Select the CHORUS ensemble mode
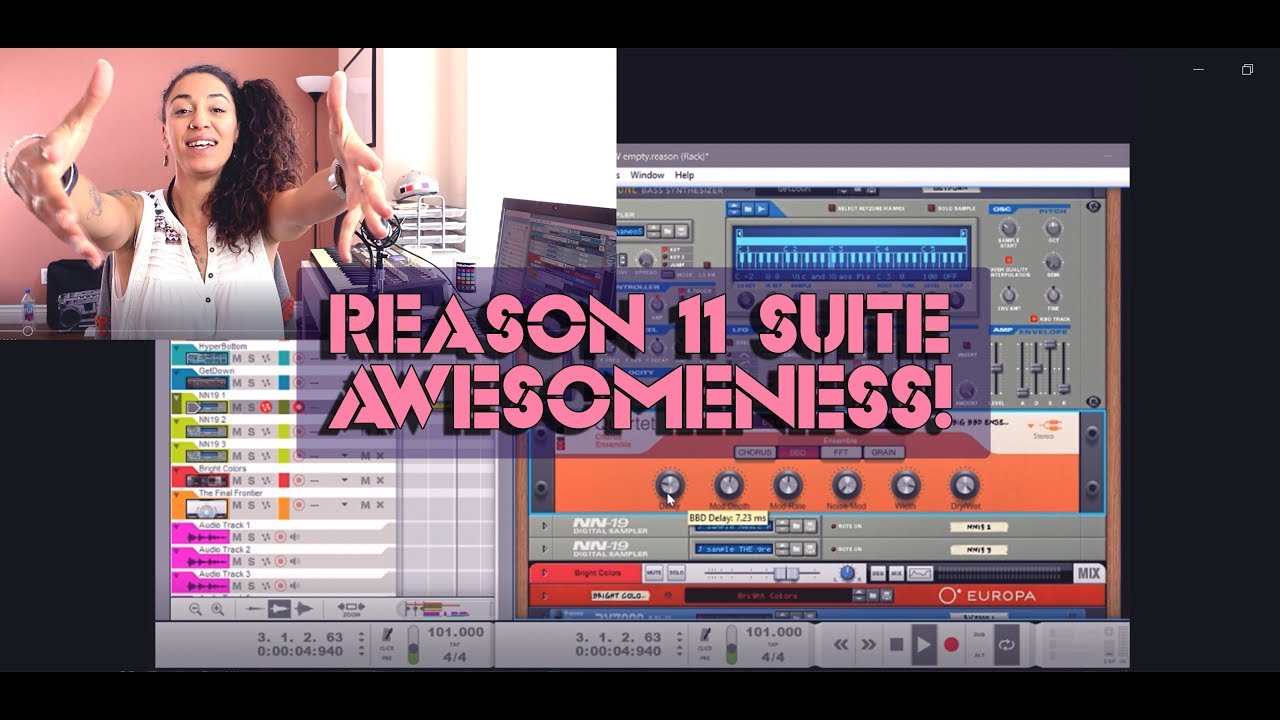This screenshot has width=1280, height=720. pos(755,452)
